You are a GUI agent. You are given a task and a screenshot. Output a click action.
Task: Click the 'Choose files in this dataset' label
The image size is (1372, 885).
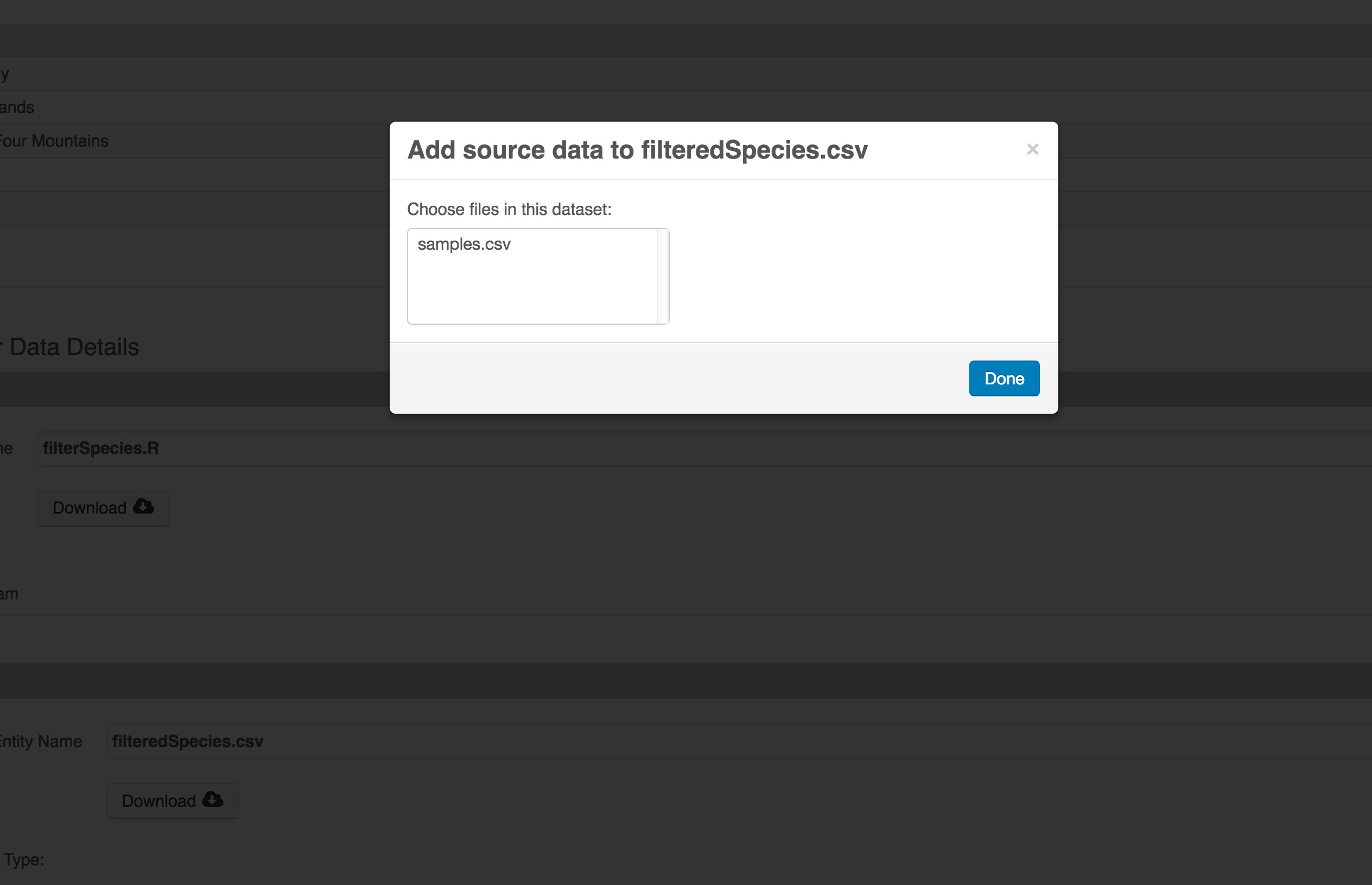(x=509, y=209)
